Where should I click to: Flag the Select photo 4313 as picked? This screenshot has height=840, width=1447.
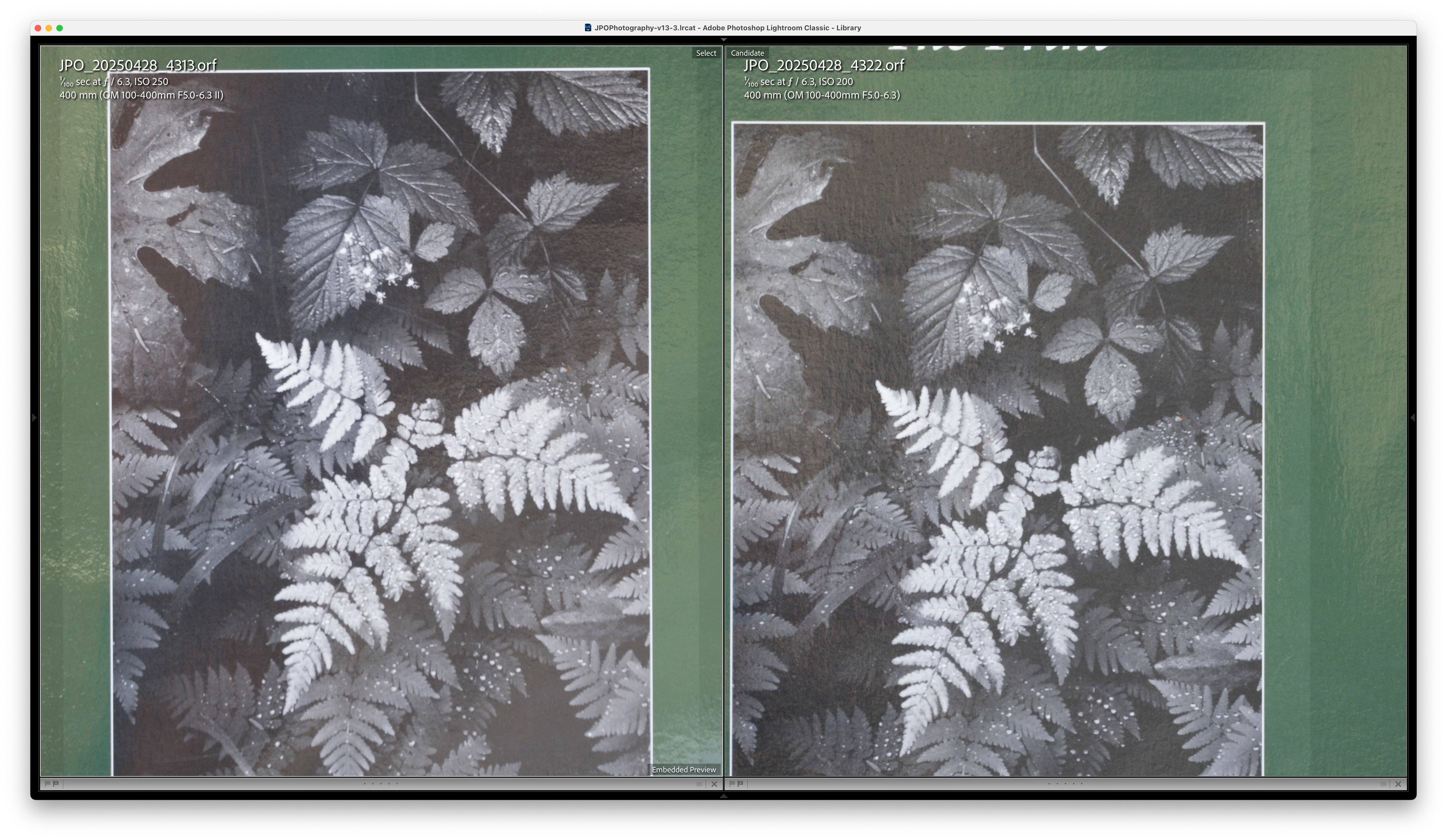point(48,784)
